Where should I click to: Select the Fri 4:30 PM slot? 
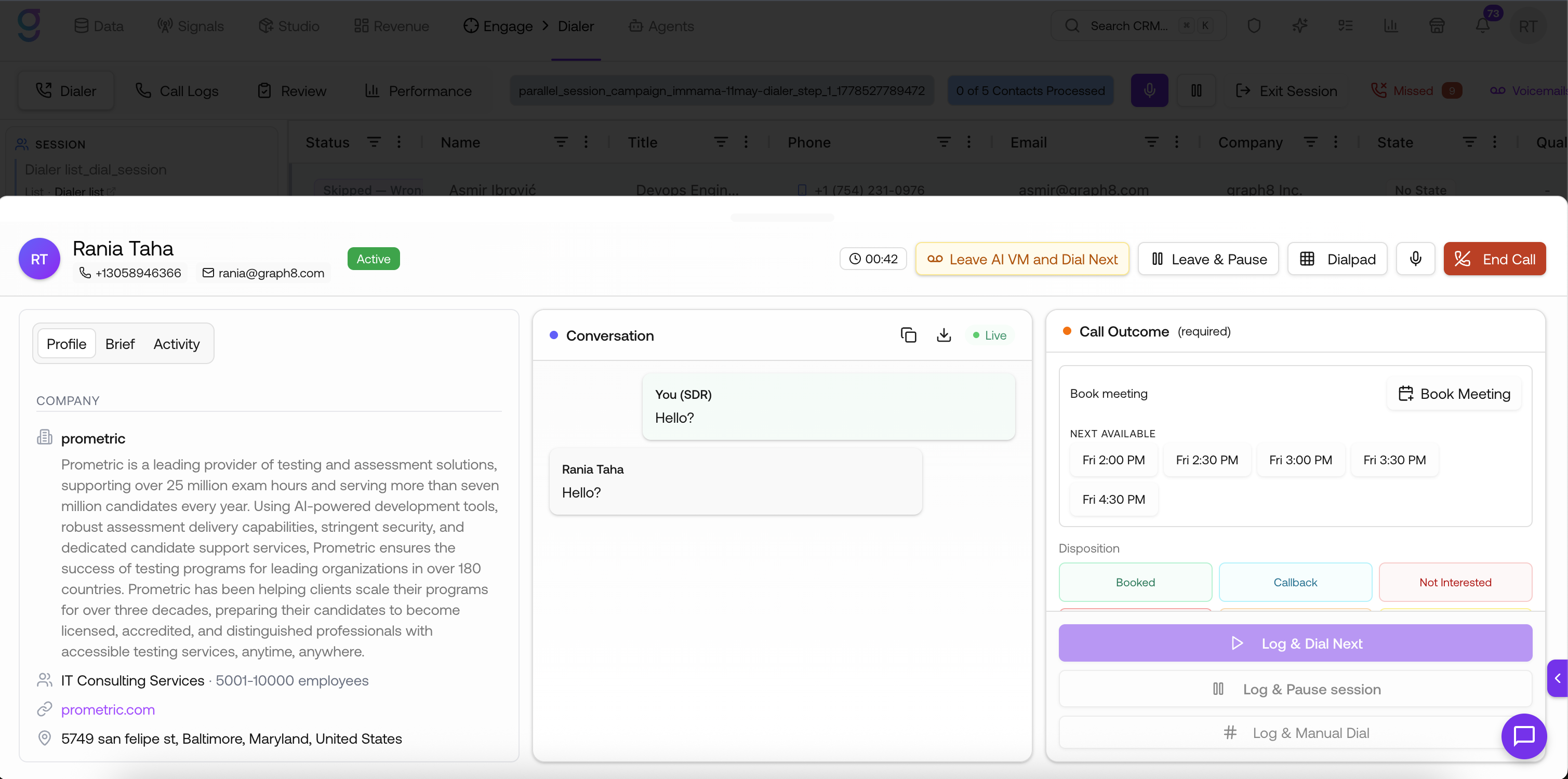point(1113,500)
